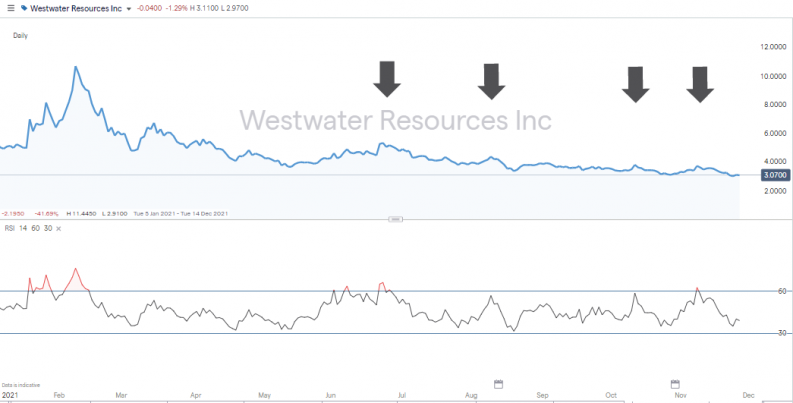Click the May label on time axis

point(265,395)
